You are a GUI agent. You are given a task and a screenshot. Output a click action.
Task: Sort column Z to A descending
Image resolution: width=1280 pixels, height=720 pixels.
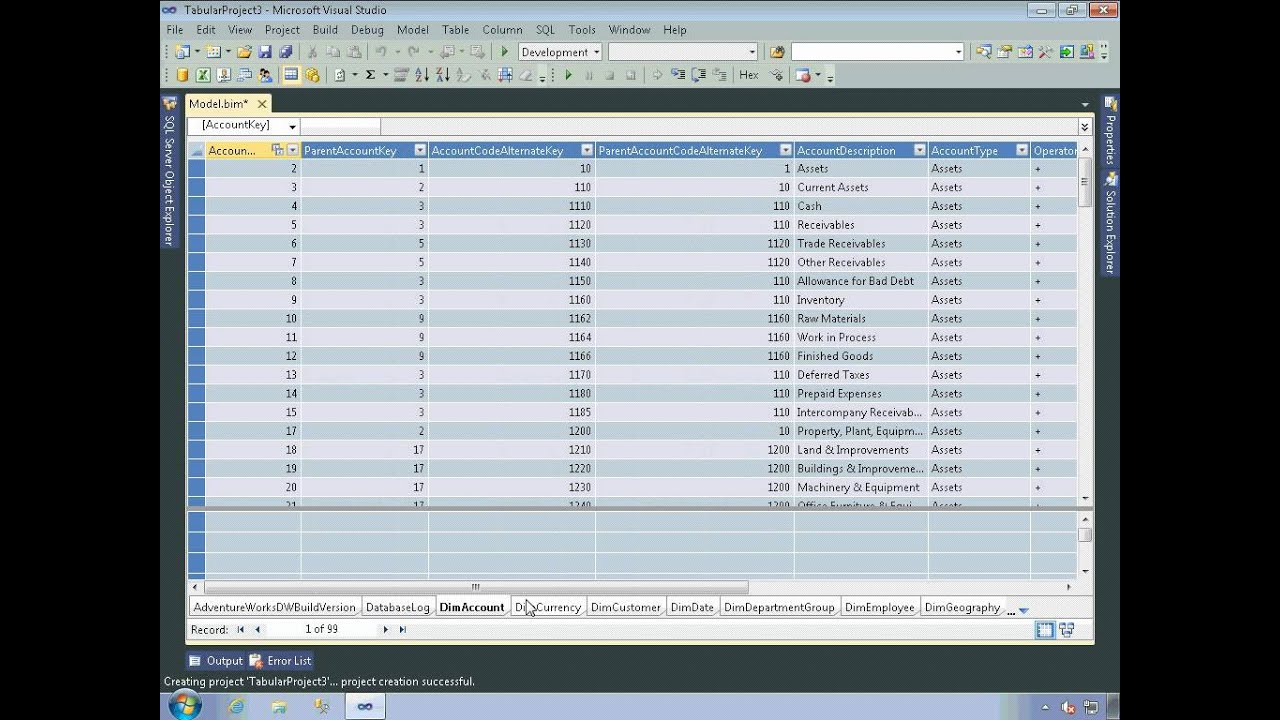pyautogui.click(x=443, y=75)
